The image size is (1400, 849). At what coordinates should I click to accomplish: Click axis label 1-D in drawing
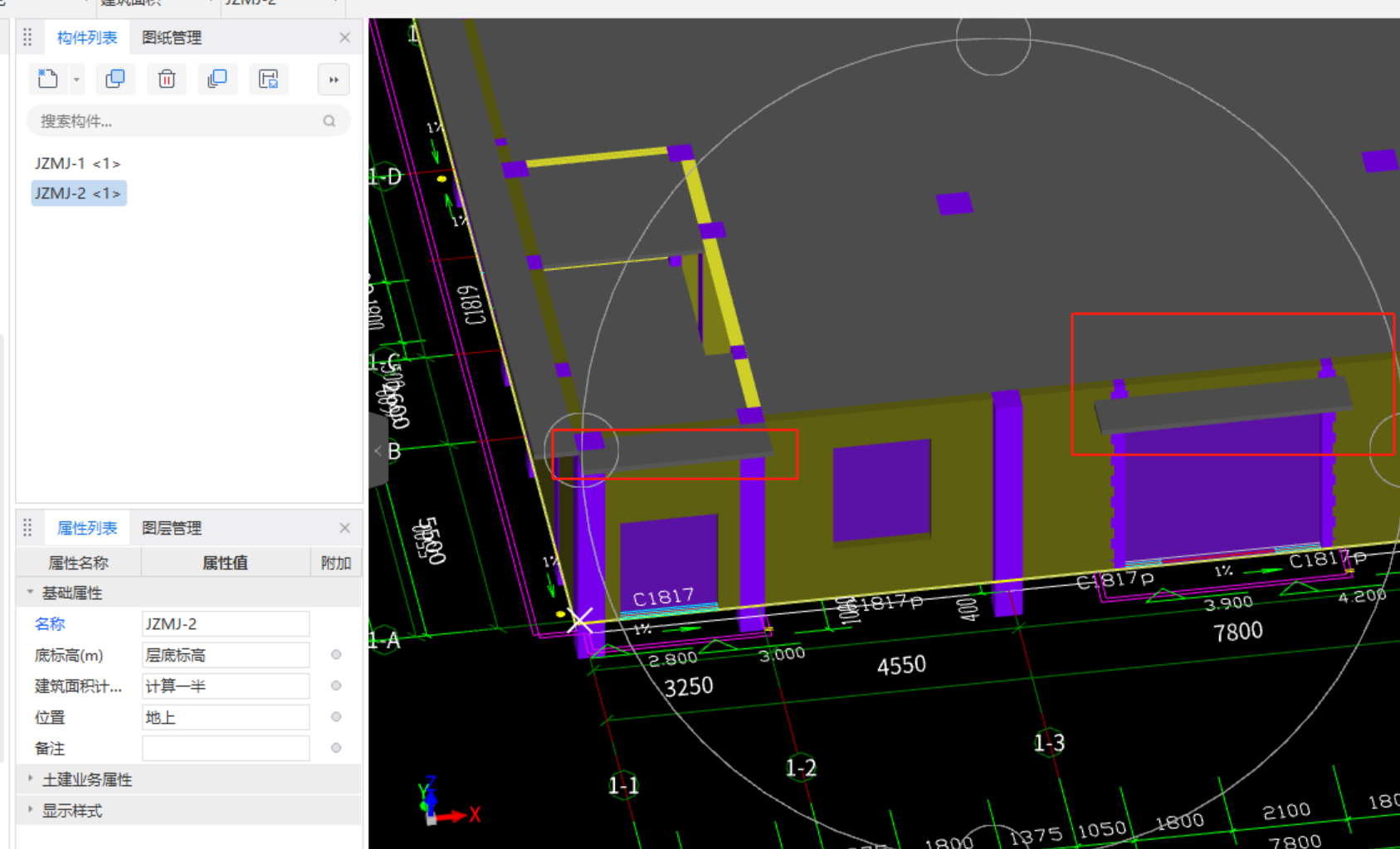386,176
